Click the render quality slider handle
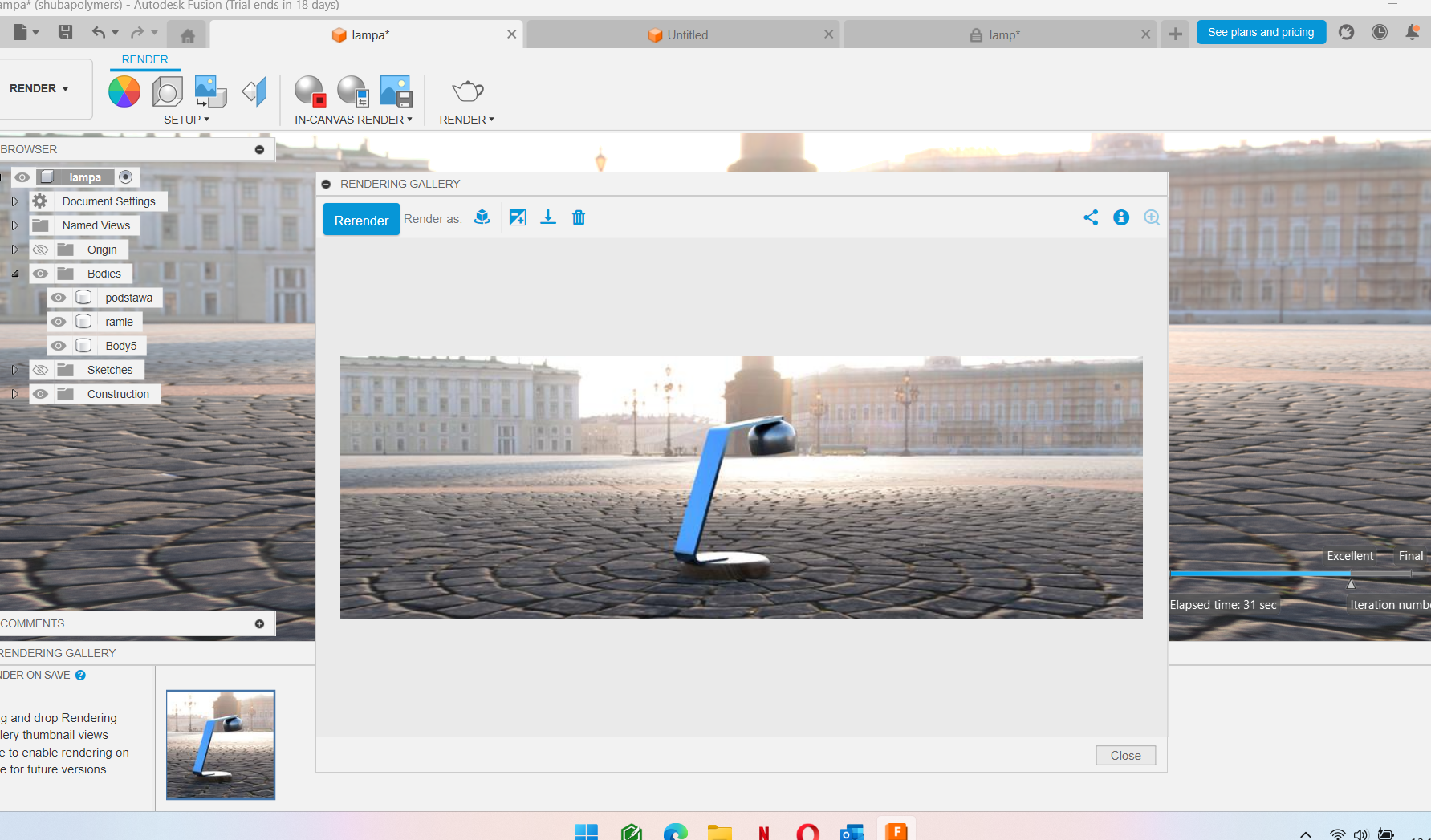The height and width of the screenshot is (840, 1431). 1351,583
